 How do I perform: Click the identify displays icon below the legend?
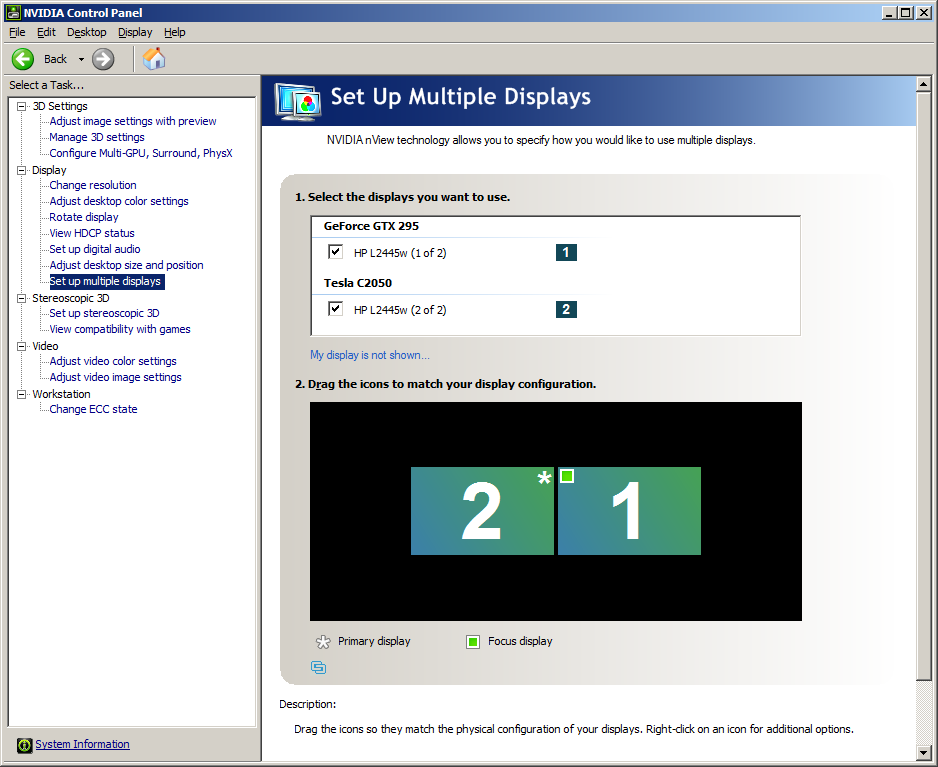coord(318,667)
